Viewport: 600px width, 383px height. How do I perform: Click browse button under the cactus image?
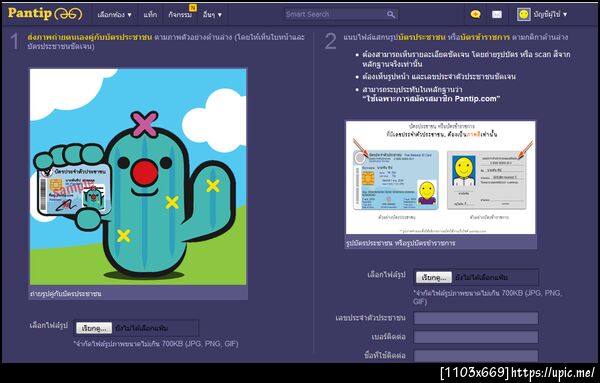[94, 328]
